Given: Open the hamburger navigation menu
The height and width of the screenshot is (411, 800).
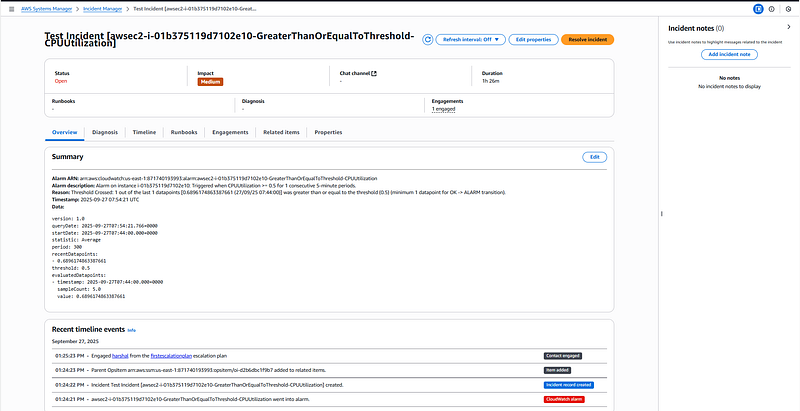Looking at the screenshot, I should tap(12, 9).
